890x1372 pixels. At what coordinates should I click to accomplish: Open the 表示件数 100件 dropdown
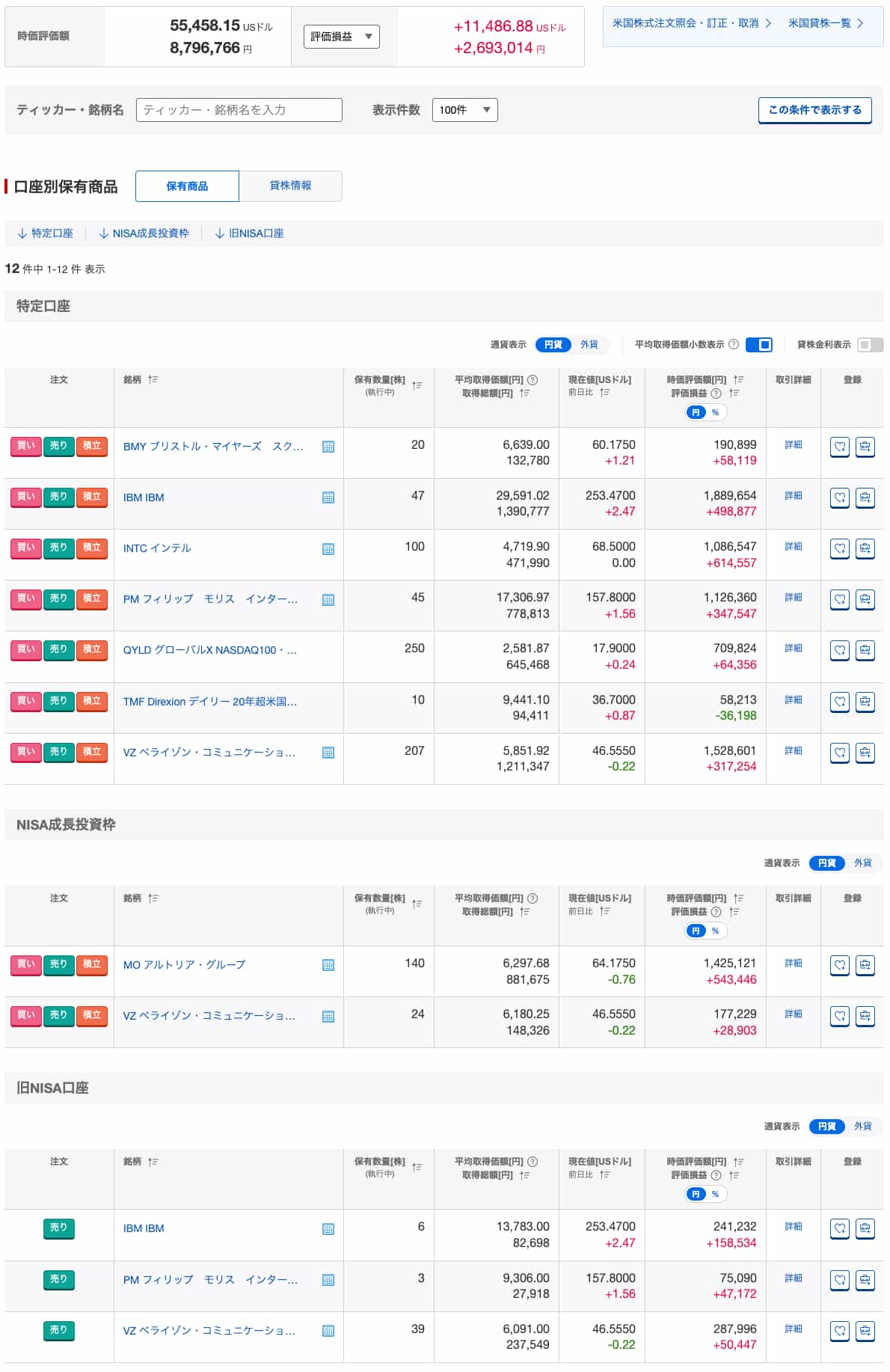[x=464, y=110]
